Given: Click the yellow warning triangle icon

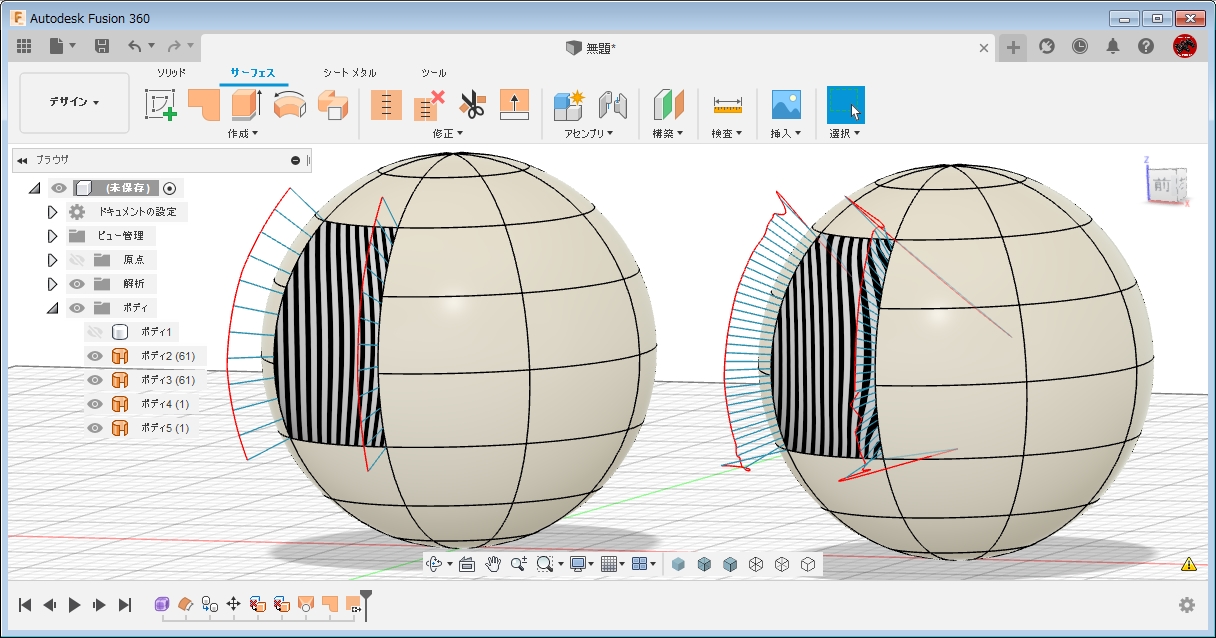Looking at the screenshot, I should point(1189,564).
